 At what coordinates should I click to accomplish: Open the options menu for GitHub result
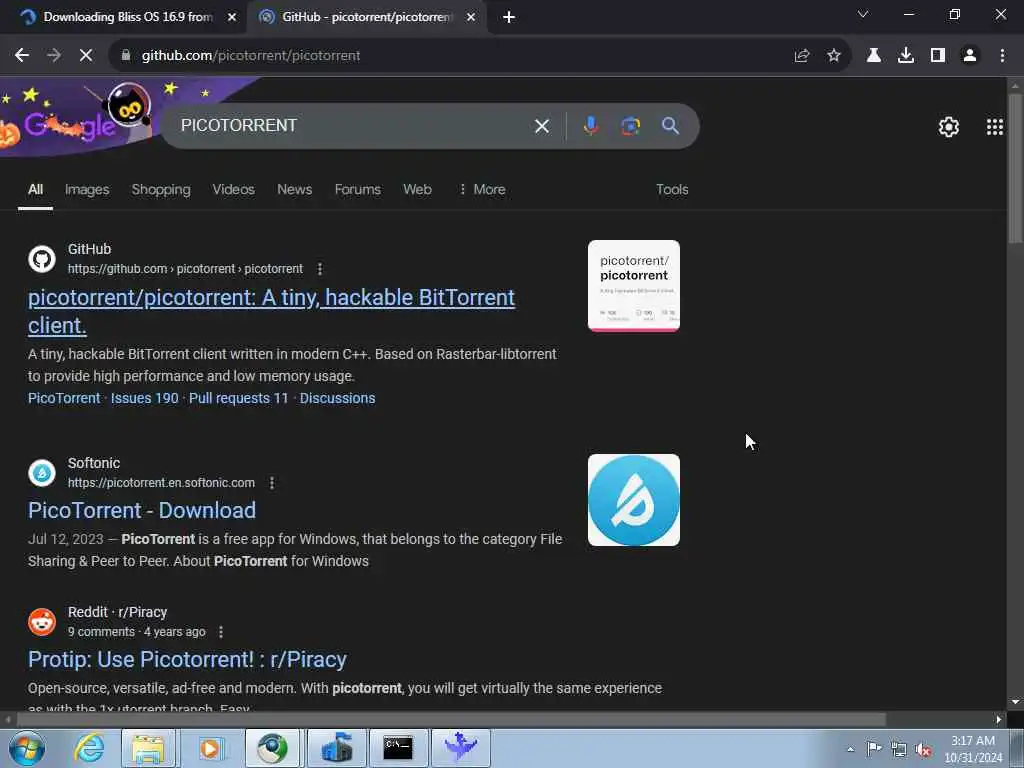[x=319, y=269]
